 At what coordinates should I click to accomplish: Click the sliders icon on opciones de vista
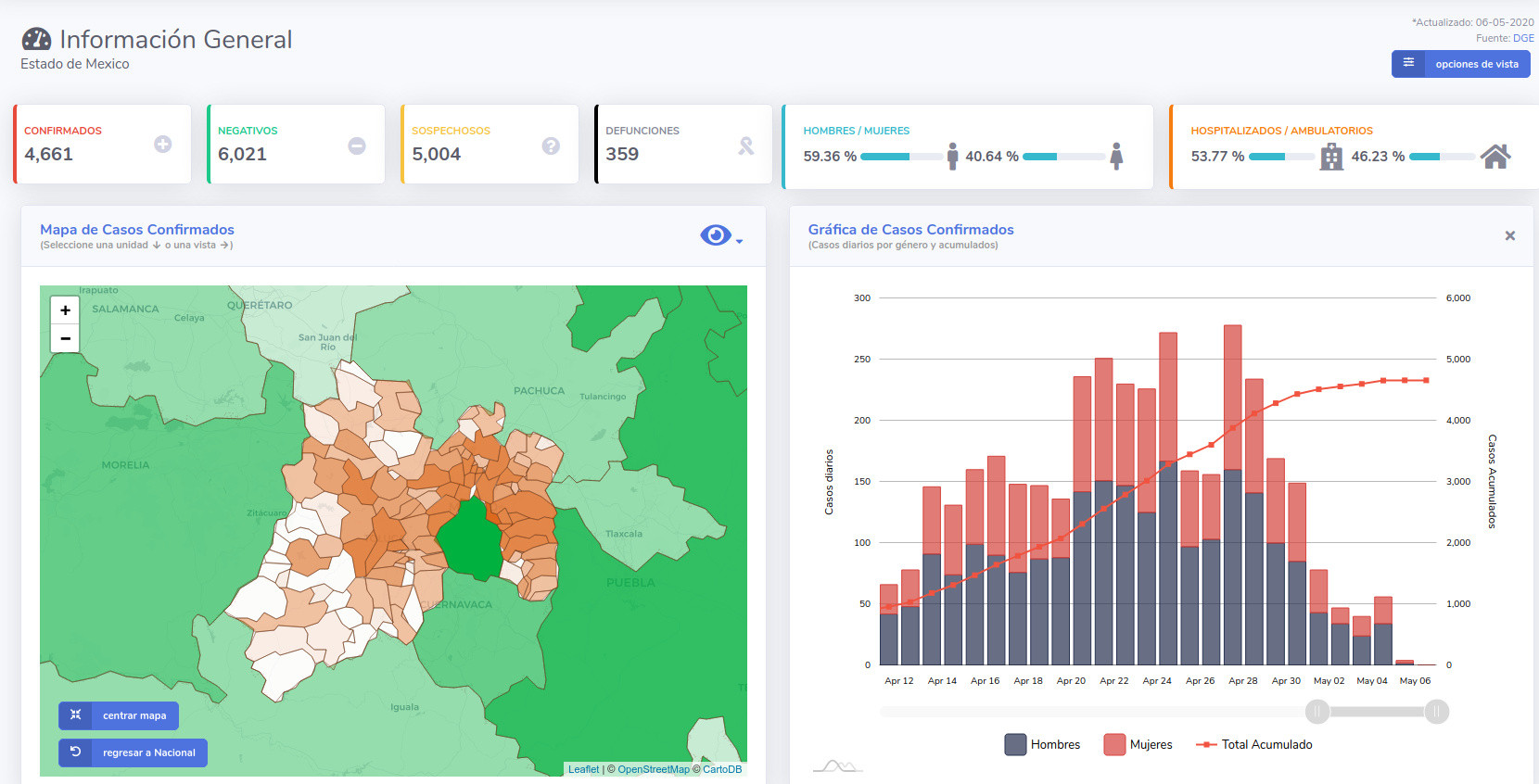pos(1408,63)
